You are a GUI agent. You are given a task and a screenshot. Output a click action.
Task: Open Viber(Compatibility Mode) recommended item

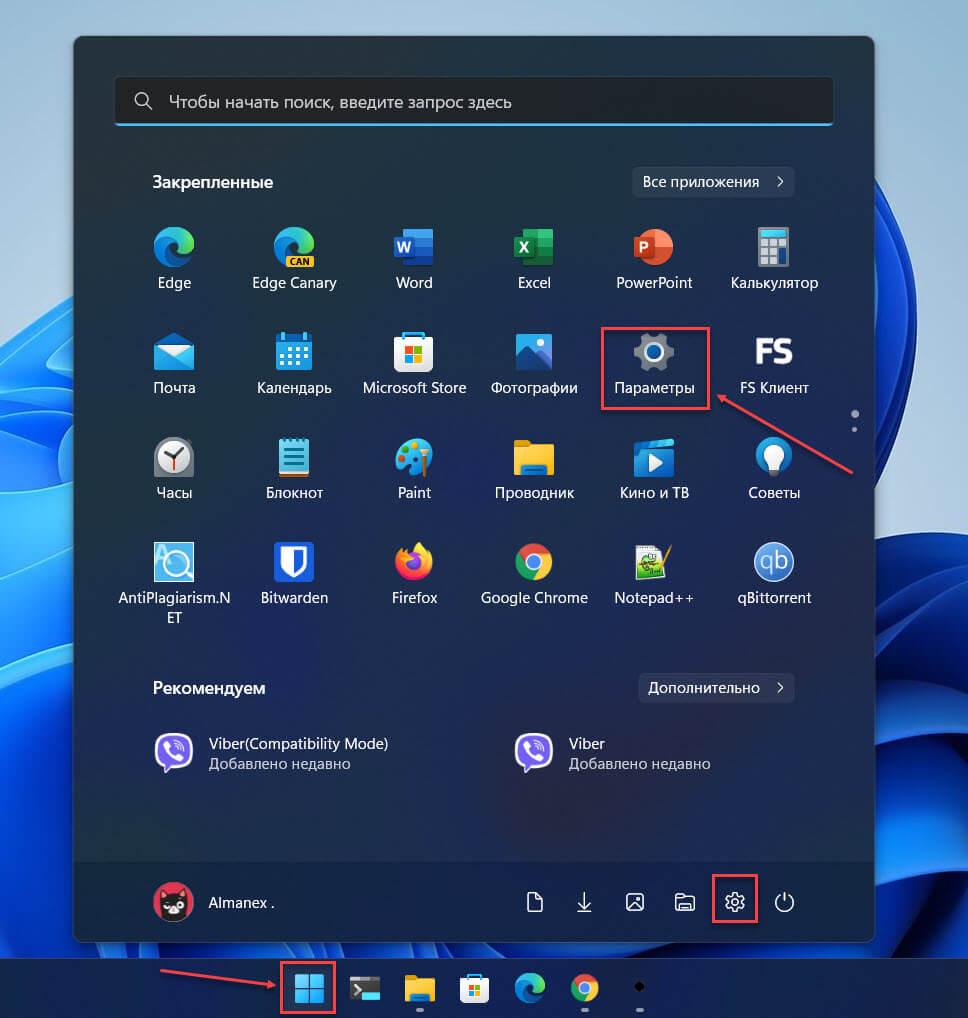tap(271, 753)
